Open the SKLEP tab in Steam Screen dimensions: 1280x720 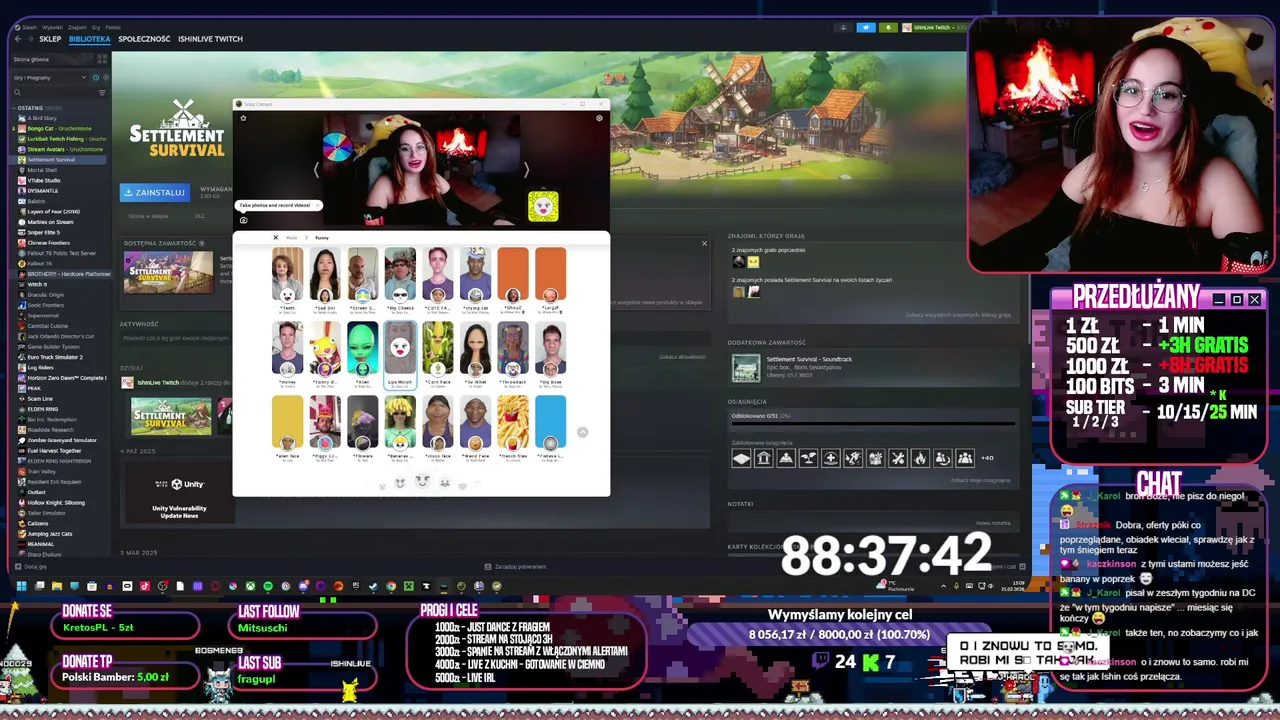[50, 39]
